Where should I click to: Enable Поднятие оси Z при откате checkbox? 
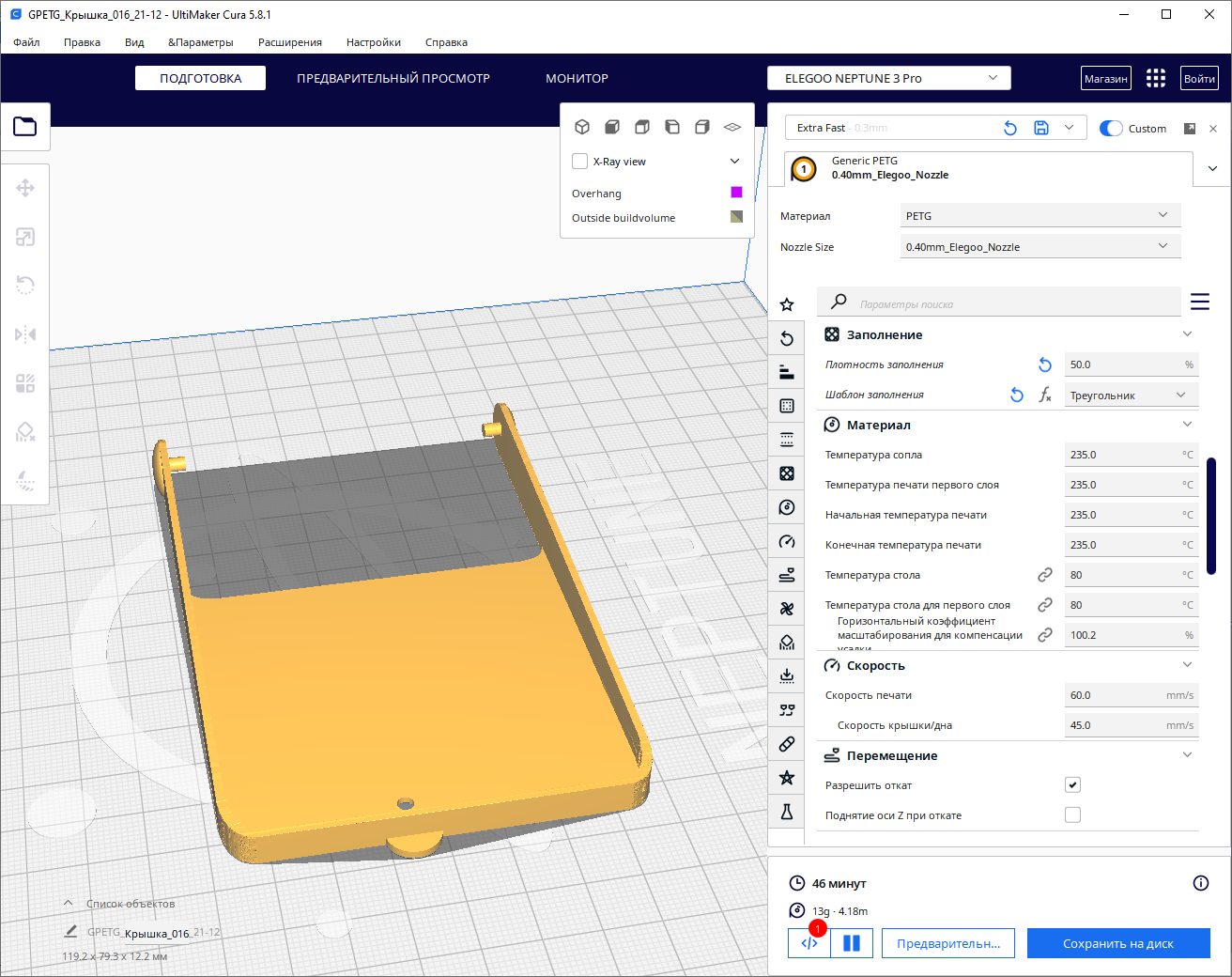(1072, 815)
